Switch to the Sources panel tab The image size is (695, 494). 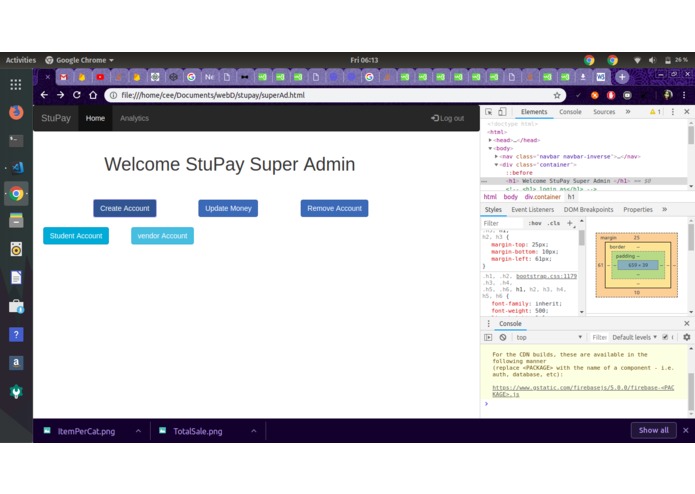(604, 112)
